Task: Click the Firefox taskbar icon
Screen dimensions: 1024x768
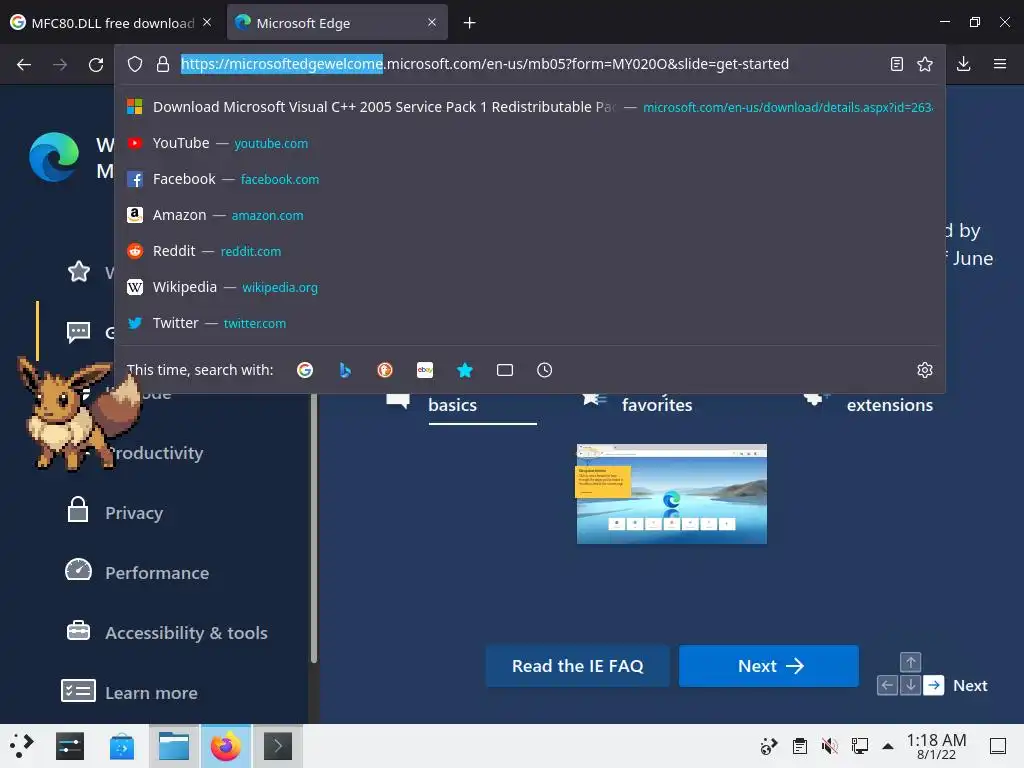Action: pos(225,746)
